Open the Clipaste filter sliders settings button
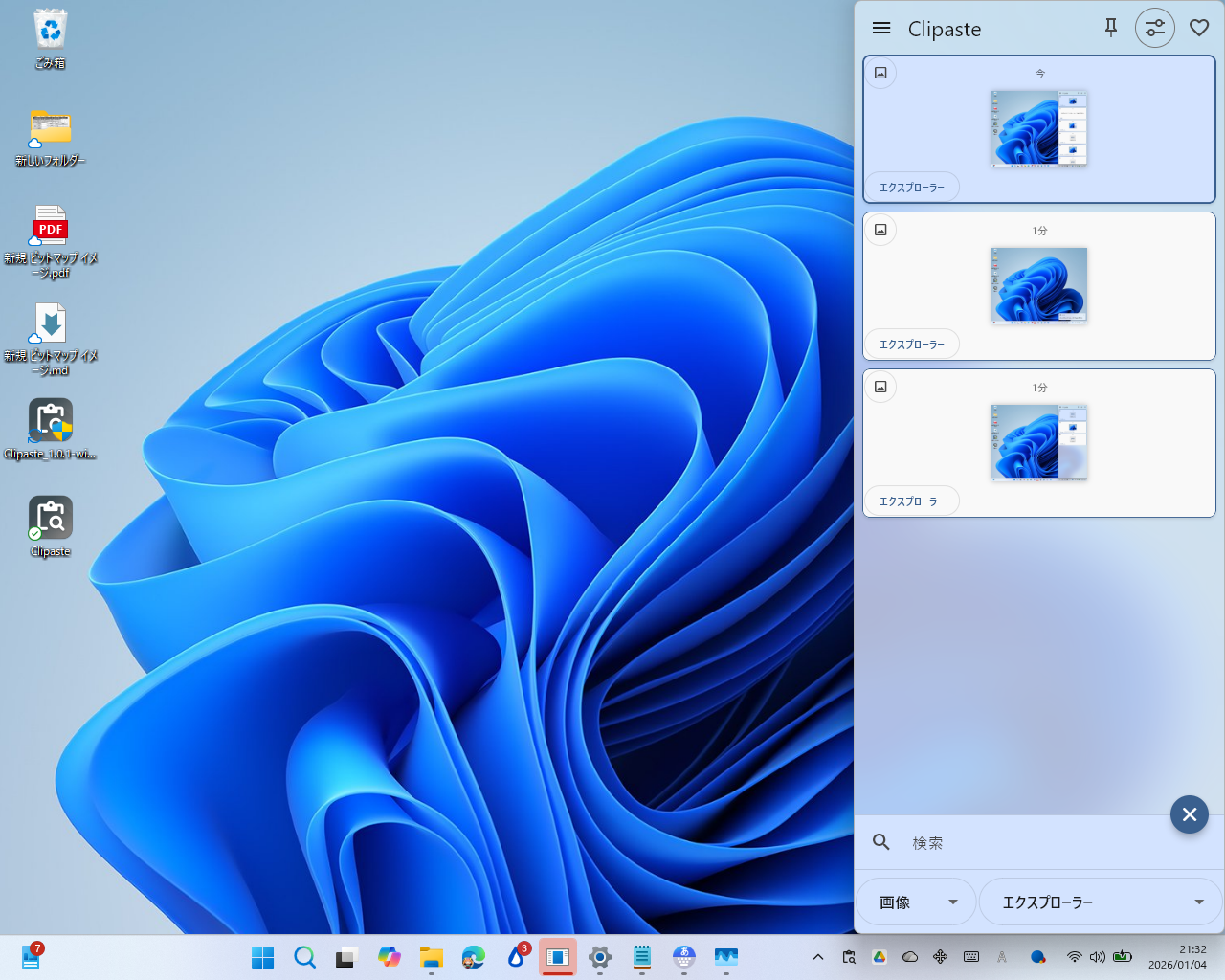 1155,29
